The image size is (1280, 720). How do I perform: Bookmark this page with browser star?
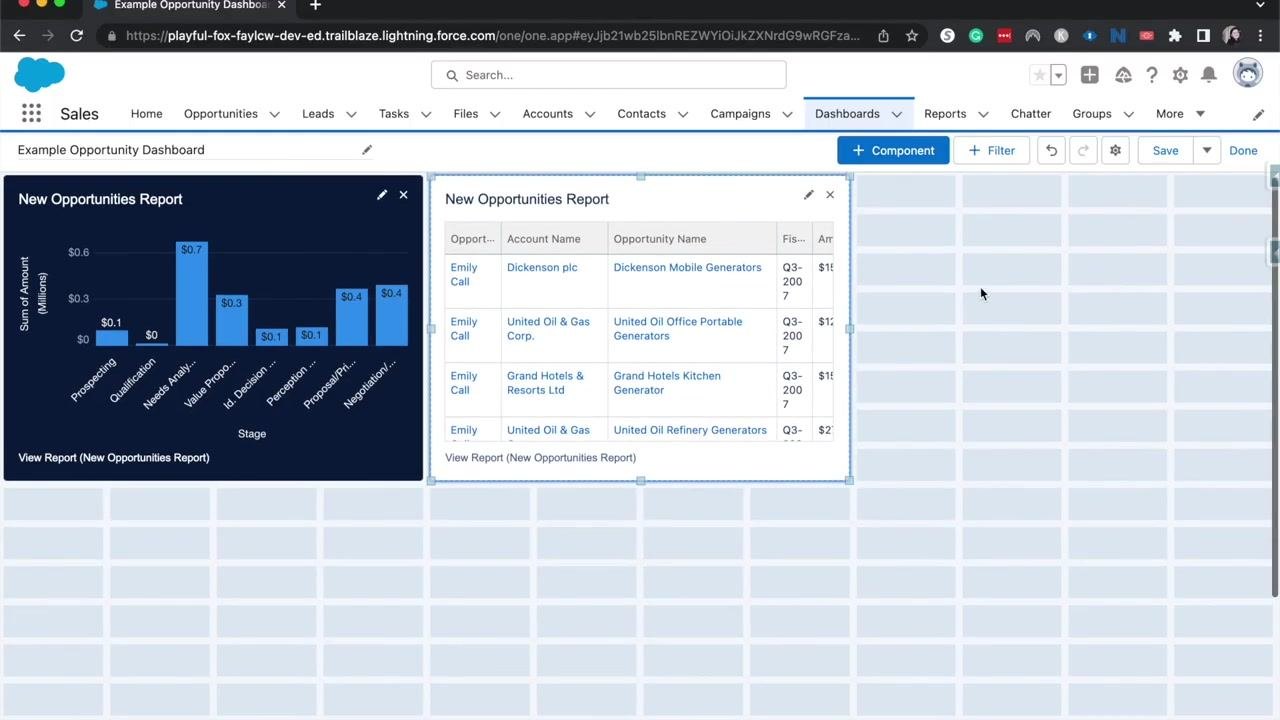(x=912, y=36)
